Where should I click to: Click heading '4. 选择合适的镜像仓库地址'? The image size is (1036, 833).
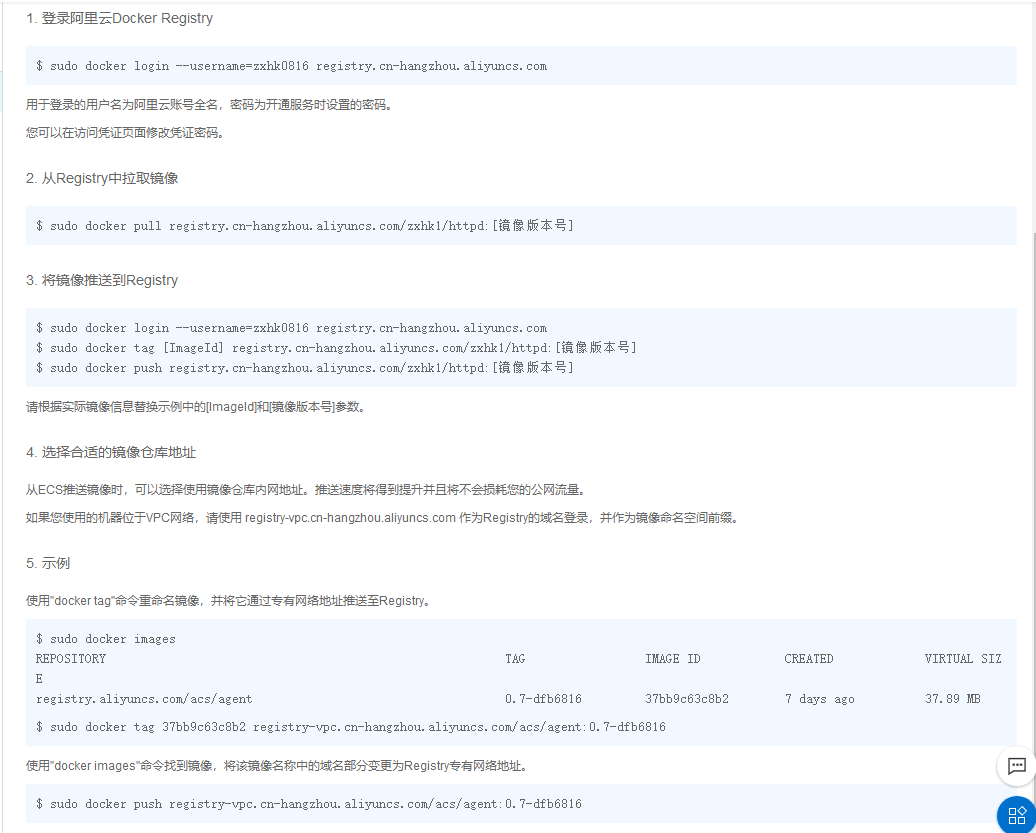111,453
